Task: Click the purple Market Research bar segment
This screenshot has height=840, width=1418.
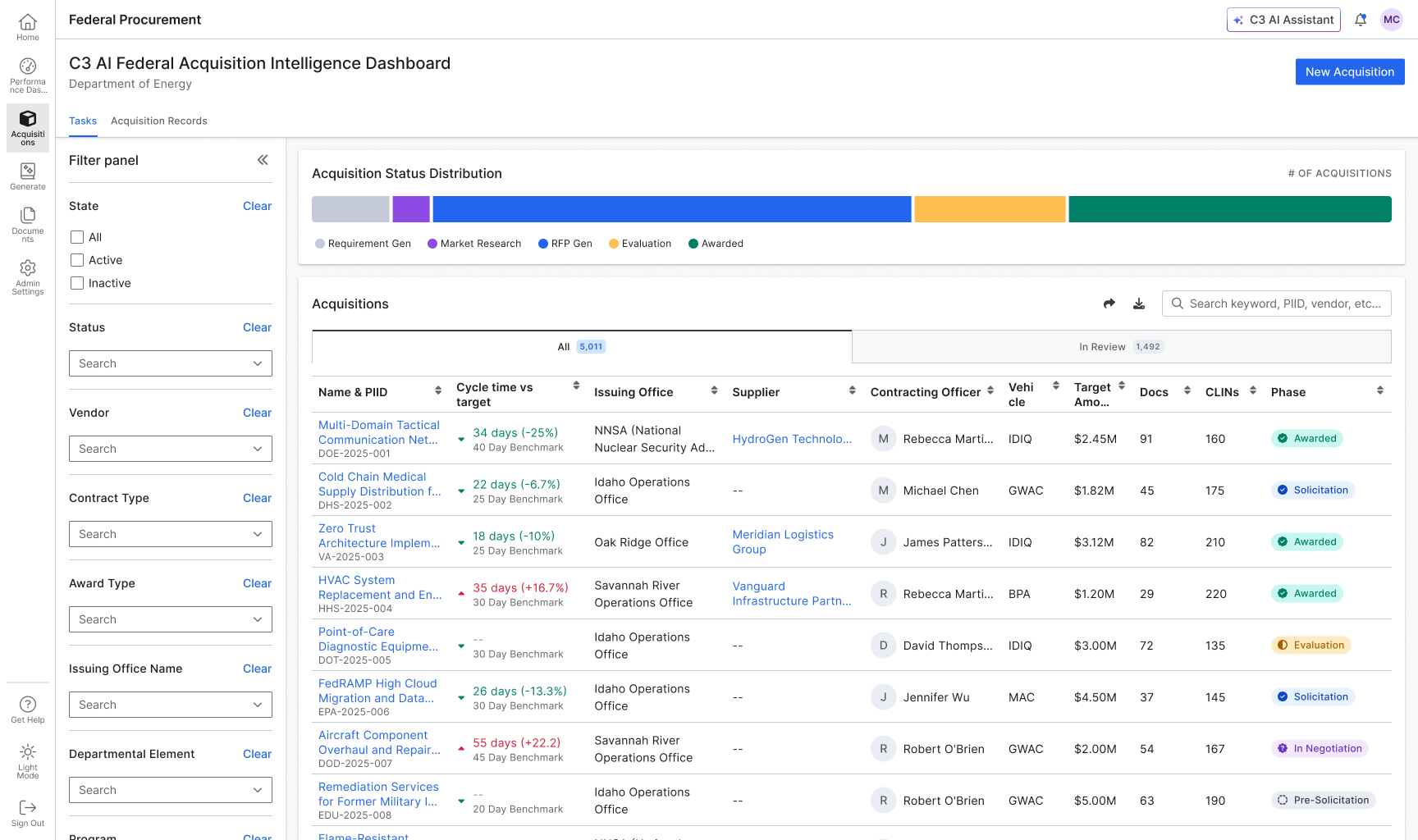Action: tap(411, 209)
